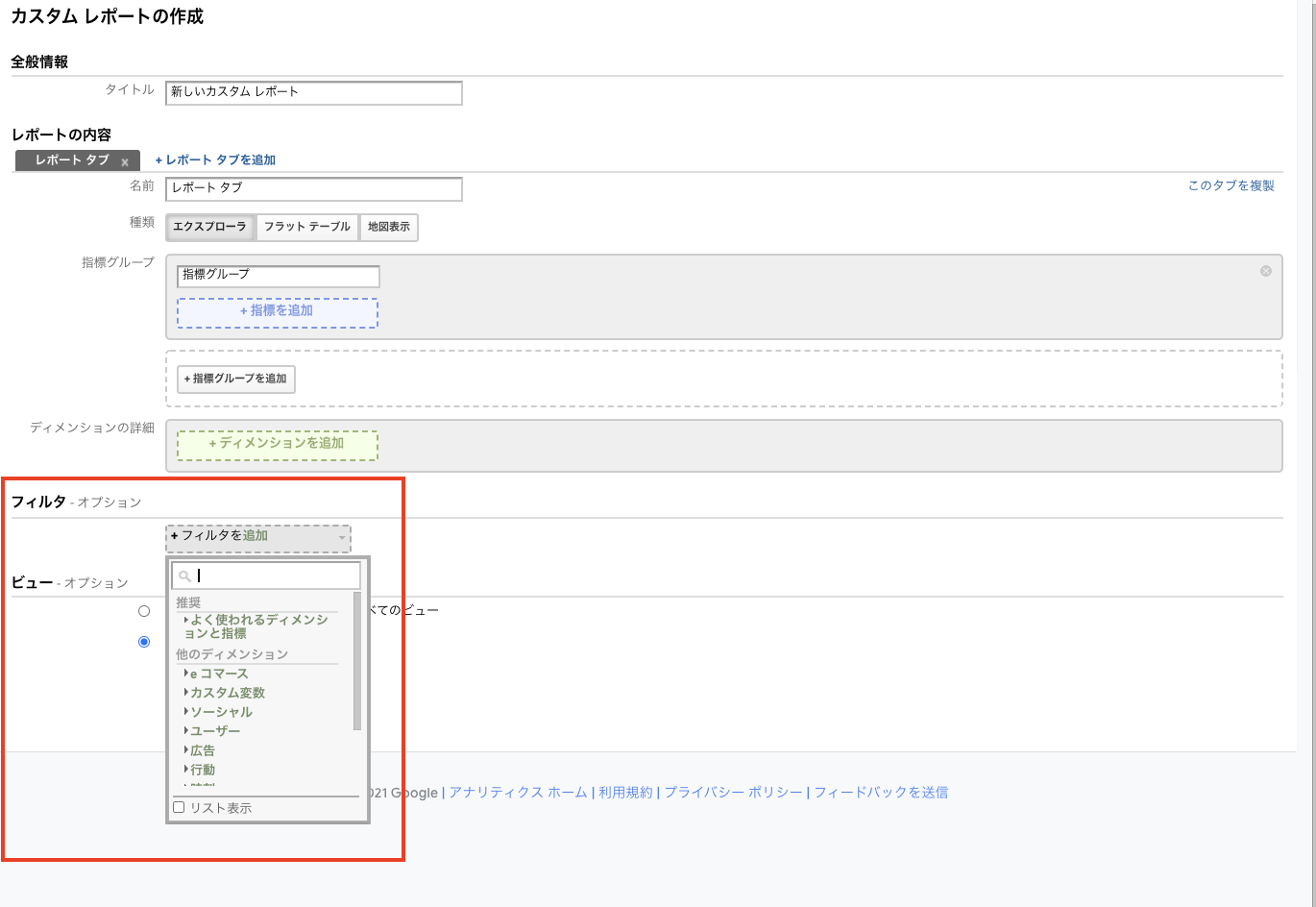Image resolution: width=1316 pixels, height=907 pixels.
Task: Click the filter dropdown list scrollbar
Action: (x=357, y=663)
